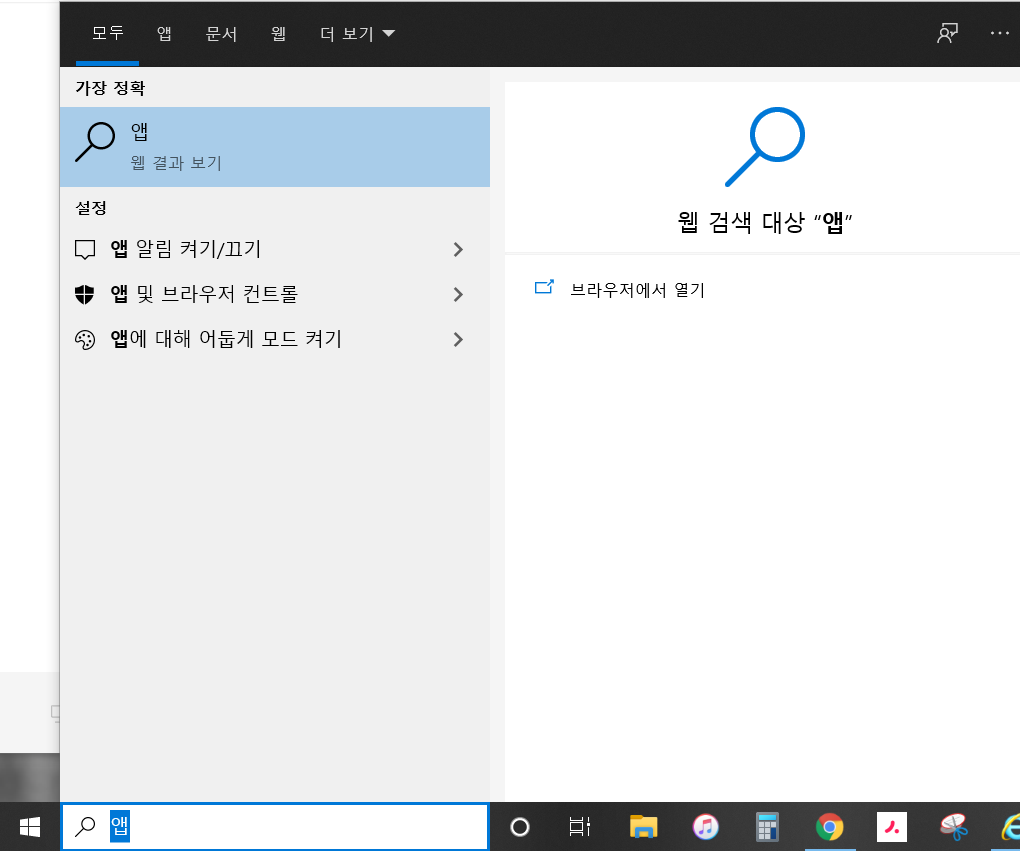Open Internet Explorer from the taskbar
The height and width of the screenshot is (851, 1020).
tap(1010, 827)
